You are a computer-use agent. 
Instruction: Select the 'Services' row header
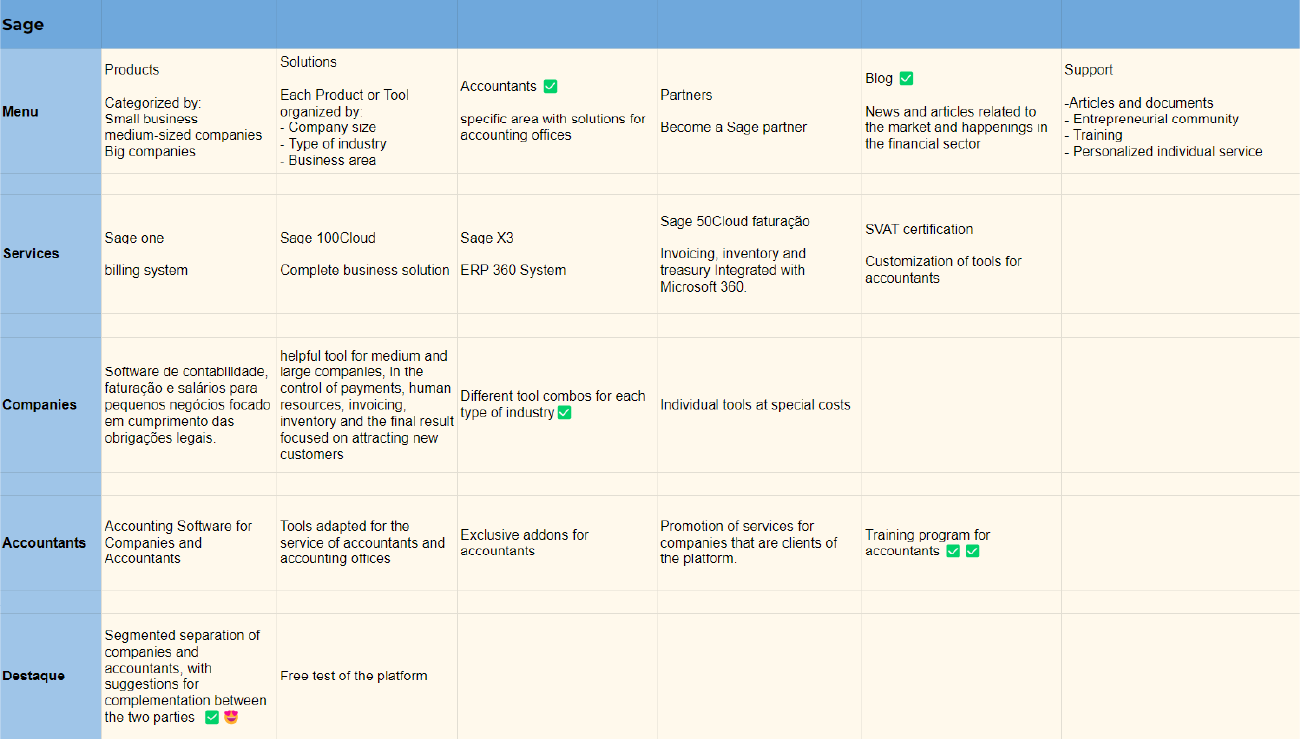[50, 254]
